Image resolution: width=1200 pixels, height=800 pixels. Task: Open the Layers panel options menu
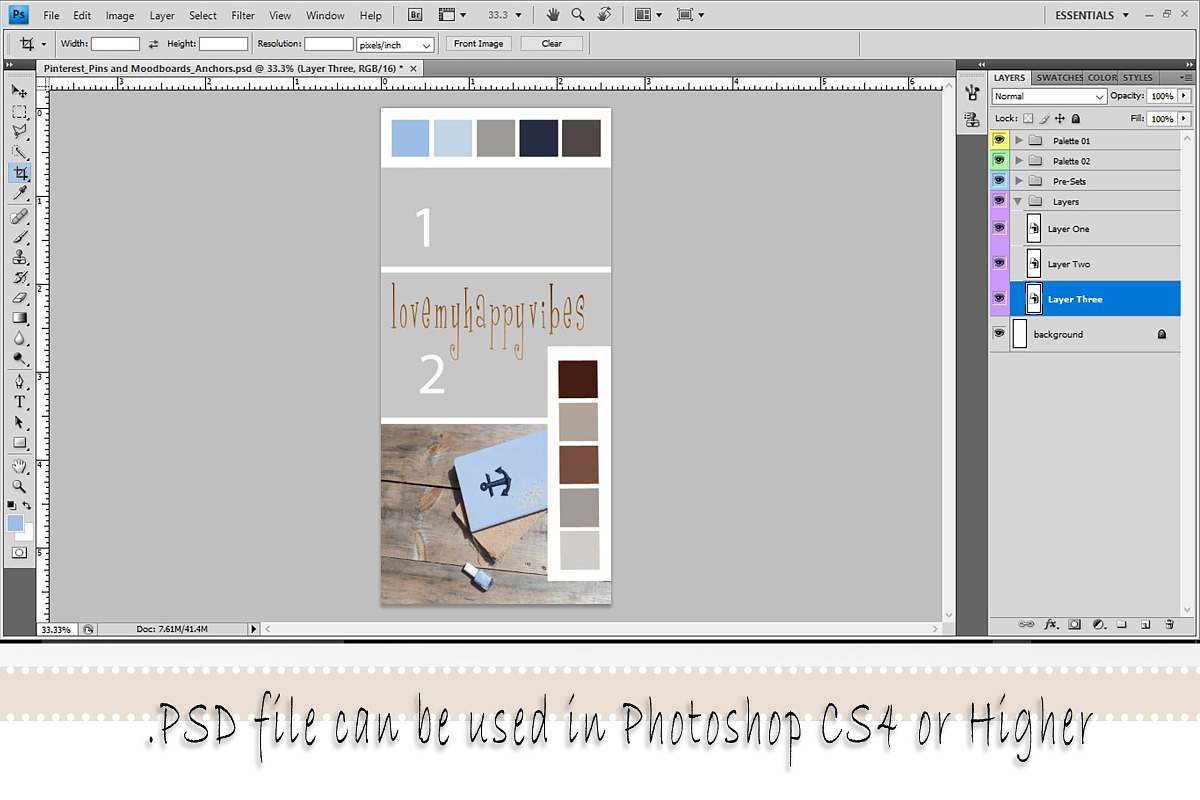pos(1185,77)
